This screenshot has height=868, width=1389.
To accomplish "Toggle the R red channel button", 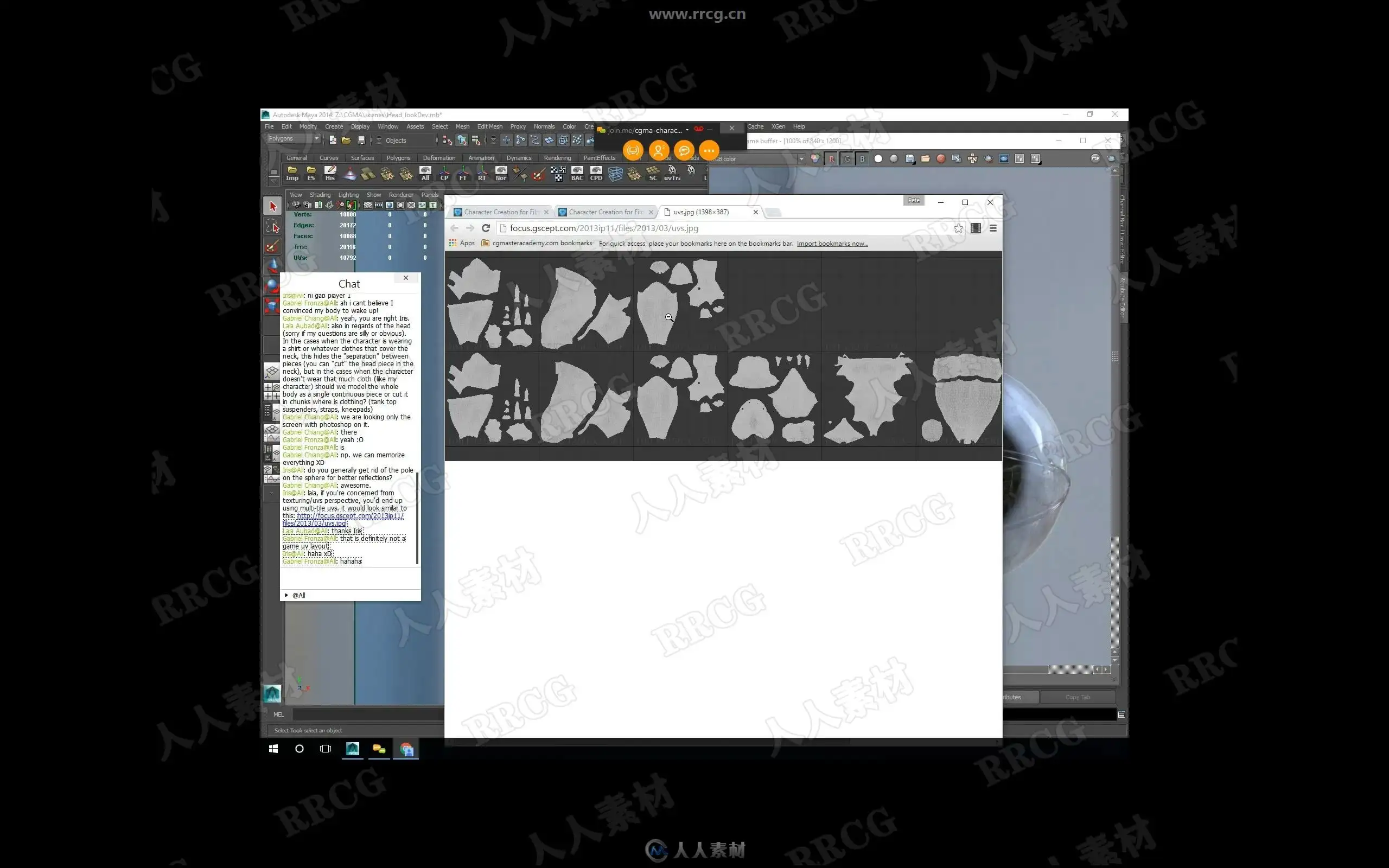I will [831, 159].
